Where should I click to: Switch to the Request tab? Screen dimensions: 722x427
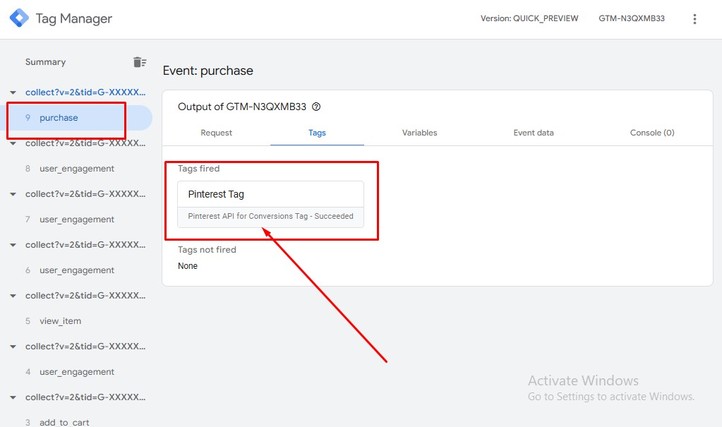[x=216, y=132]
